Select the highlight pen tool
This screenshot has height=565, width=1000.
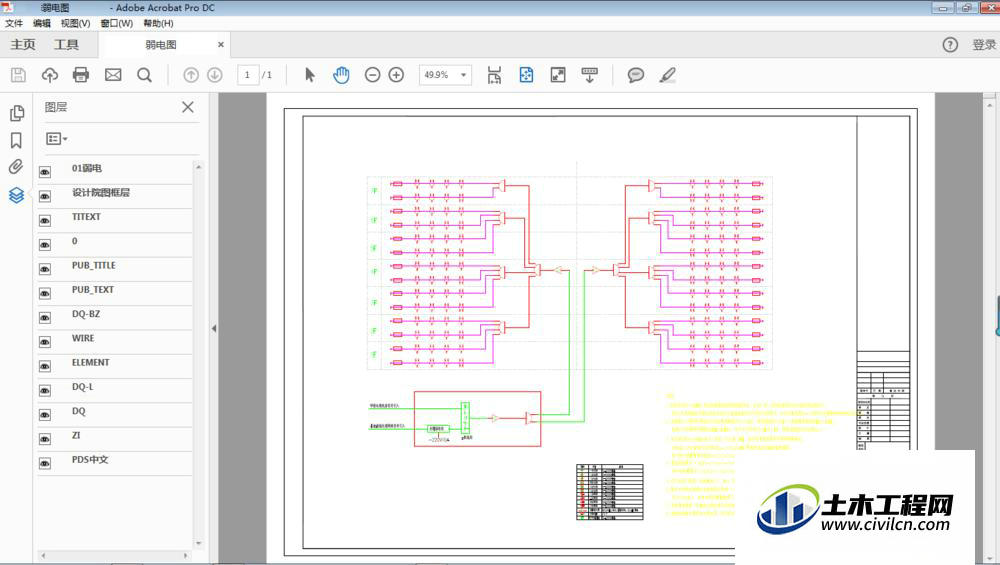667,75
